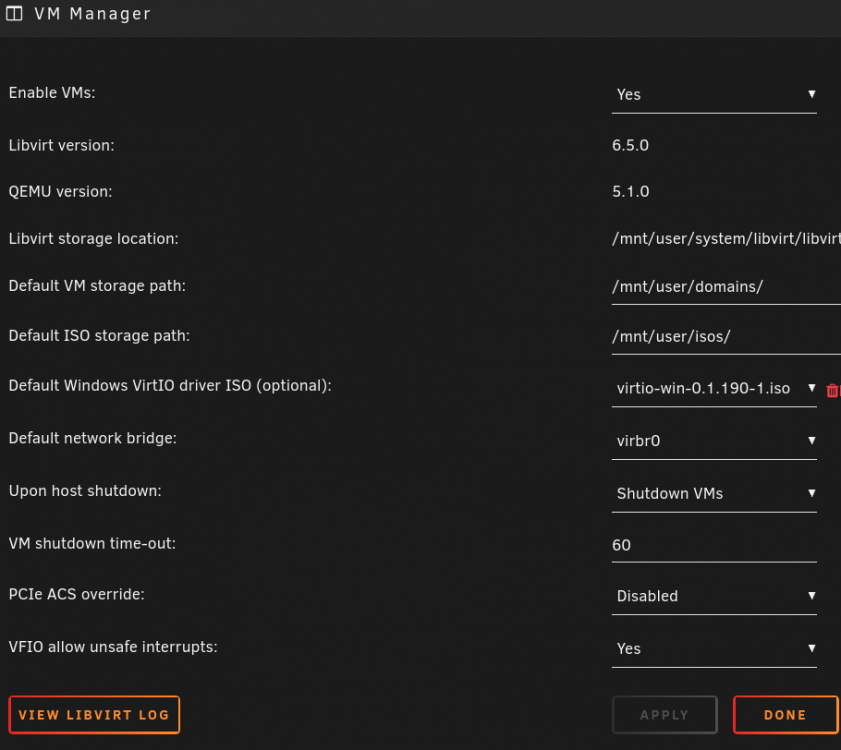Image resolution: width=841 pixels, height=750 pixels.
Task: Click the Default ISO storage path label
Action: pos(99,336)
